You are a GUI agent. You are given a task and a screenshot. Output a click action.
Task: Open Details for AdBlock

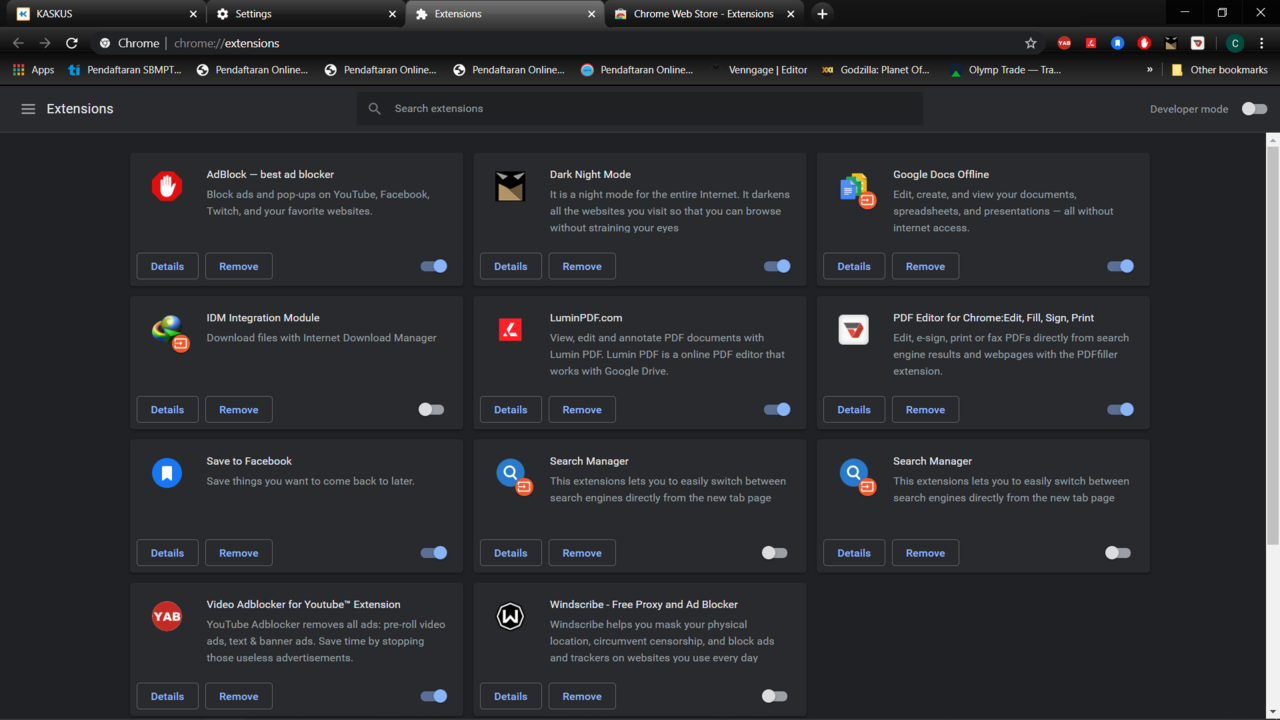coord(167,266)
